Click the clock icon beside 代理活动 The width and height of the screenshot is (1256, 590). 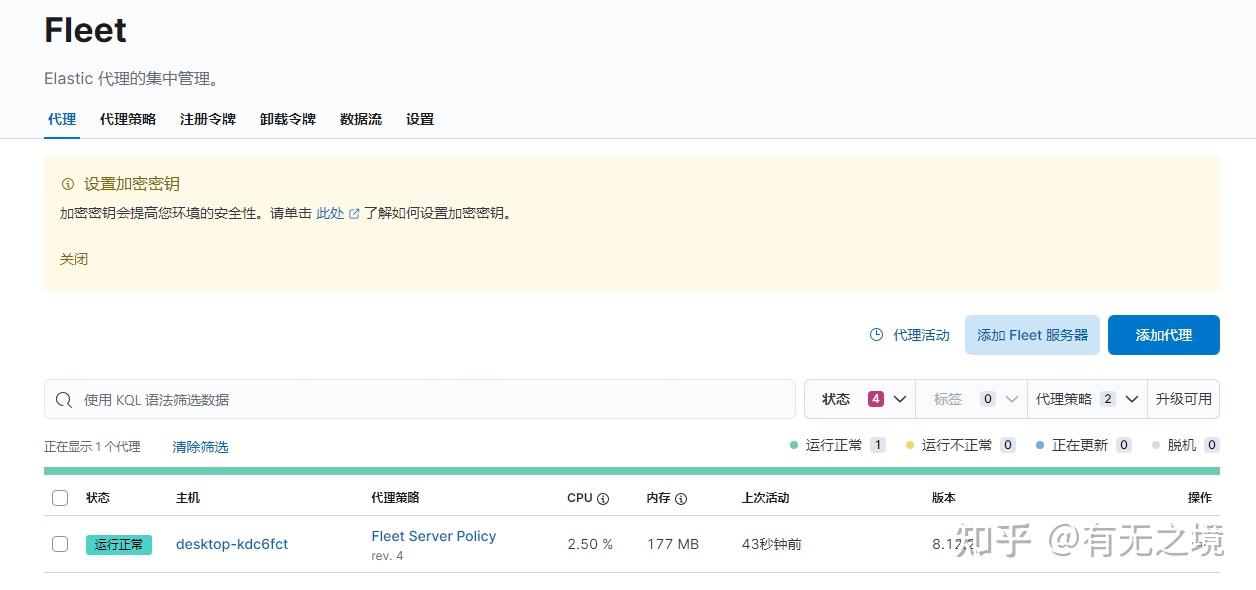(875, 336)
